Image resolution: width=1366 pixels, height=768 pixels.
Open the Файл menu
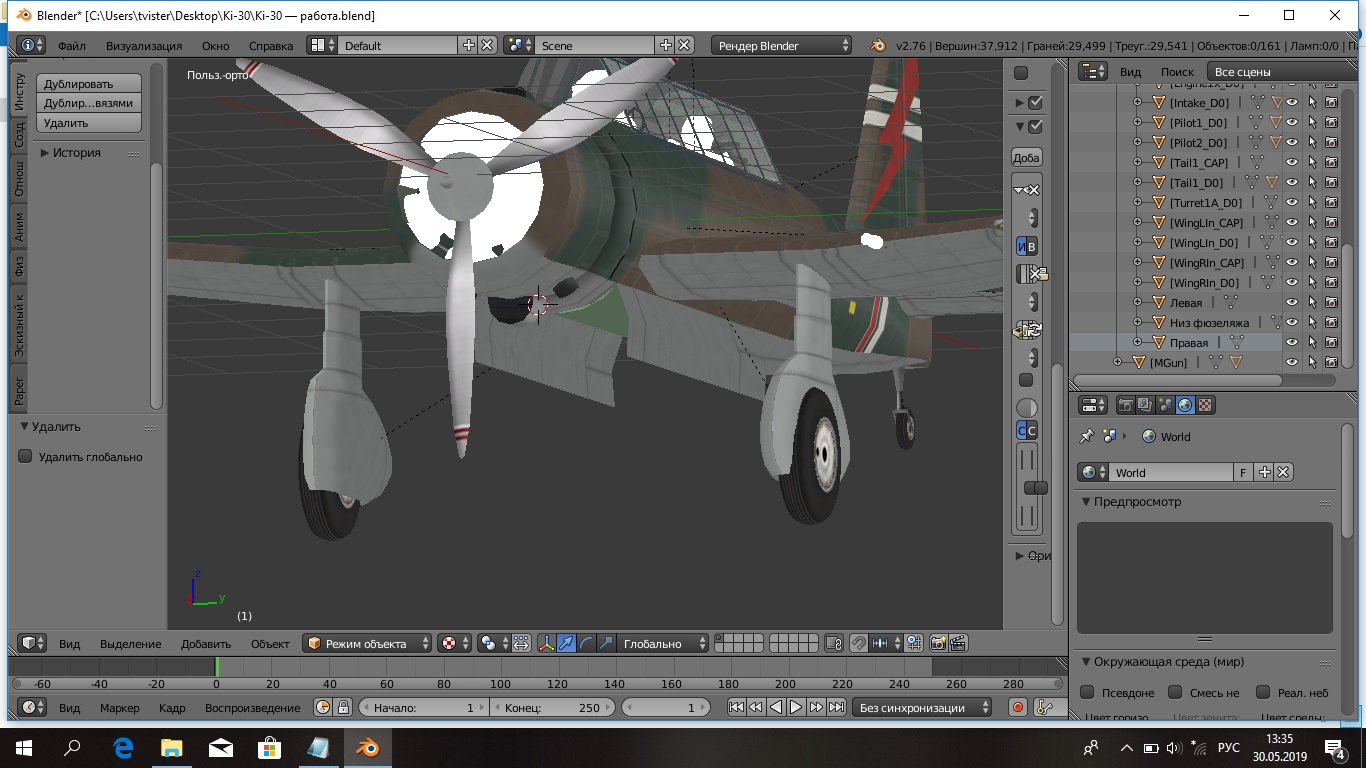71,46
